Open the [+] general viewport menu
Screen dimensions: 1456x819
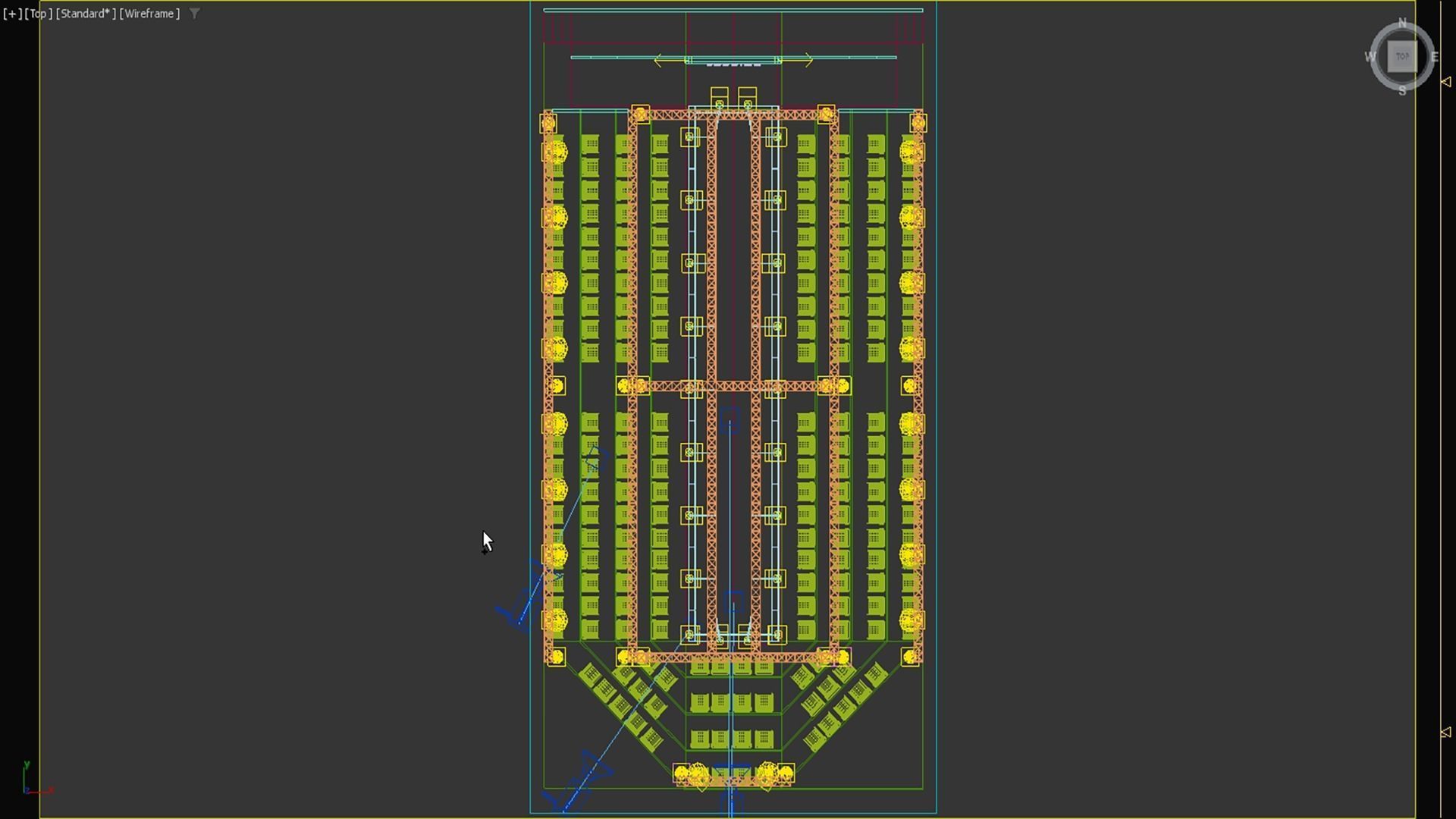12,14
